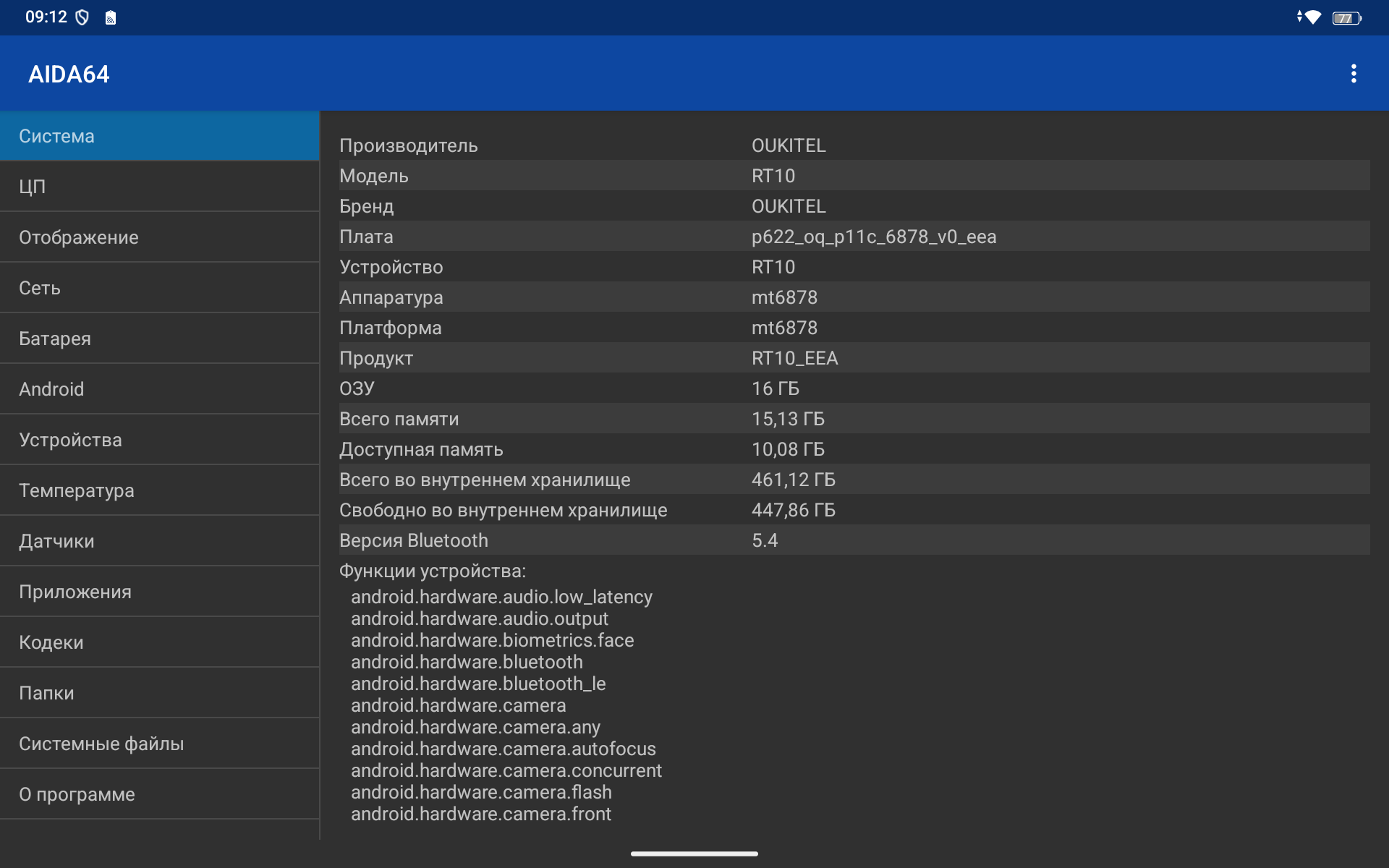Show the Устройства list
Image resolution: width=1389 pixels, height=868 pixels.
[159, 440]
